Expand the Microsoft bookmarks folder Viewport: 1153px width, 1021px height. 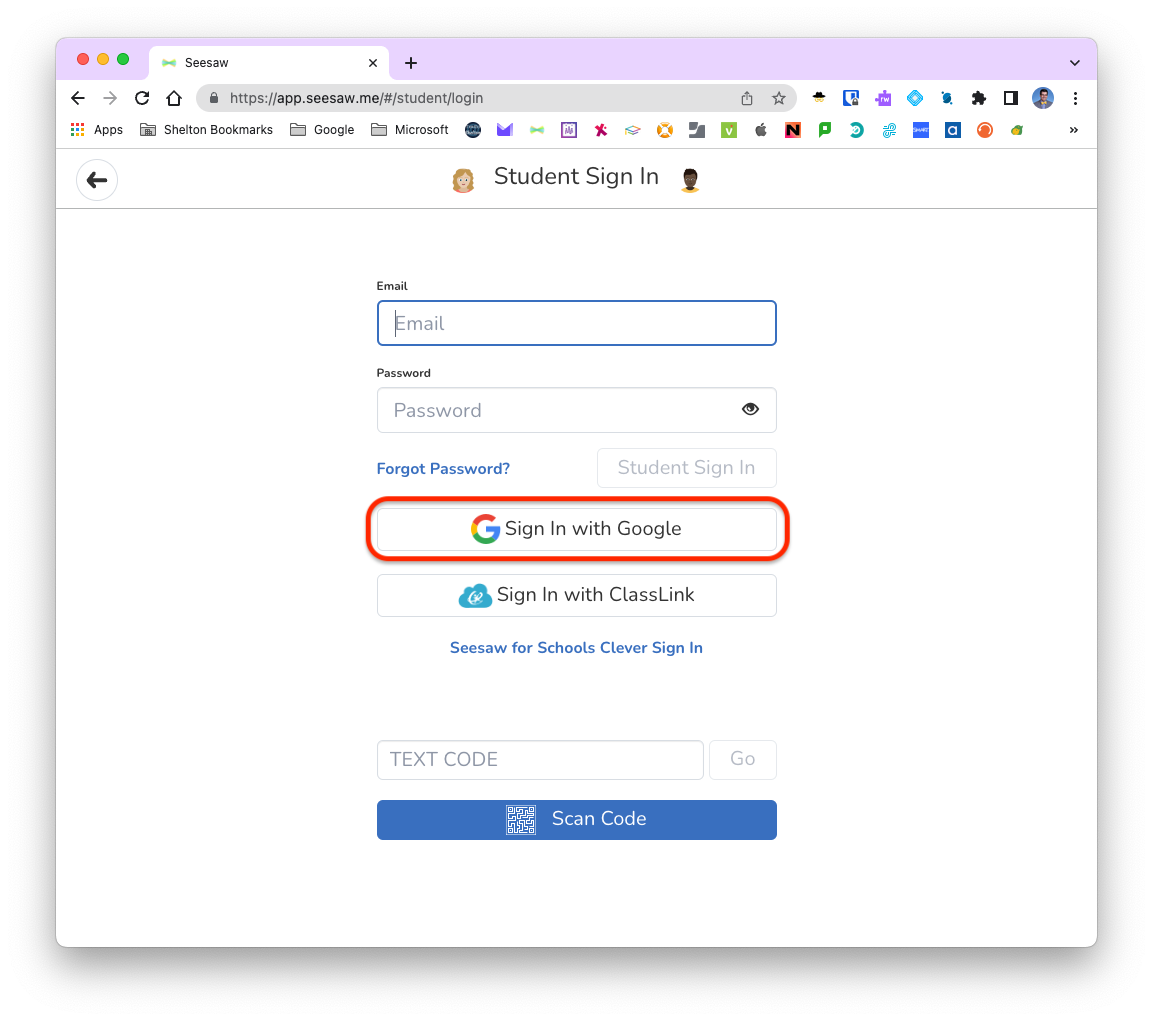click(x=410, y=130)
